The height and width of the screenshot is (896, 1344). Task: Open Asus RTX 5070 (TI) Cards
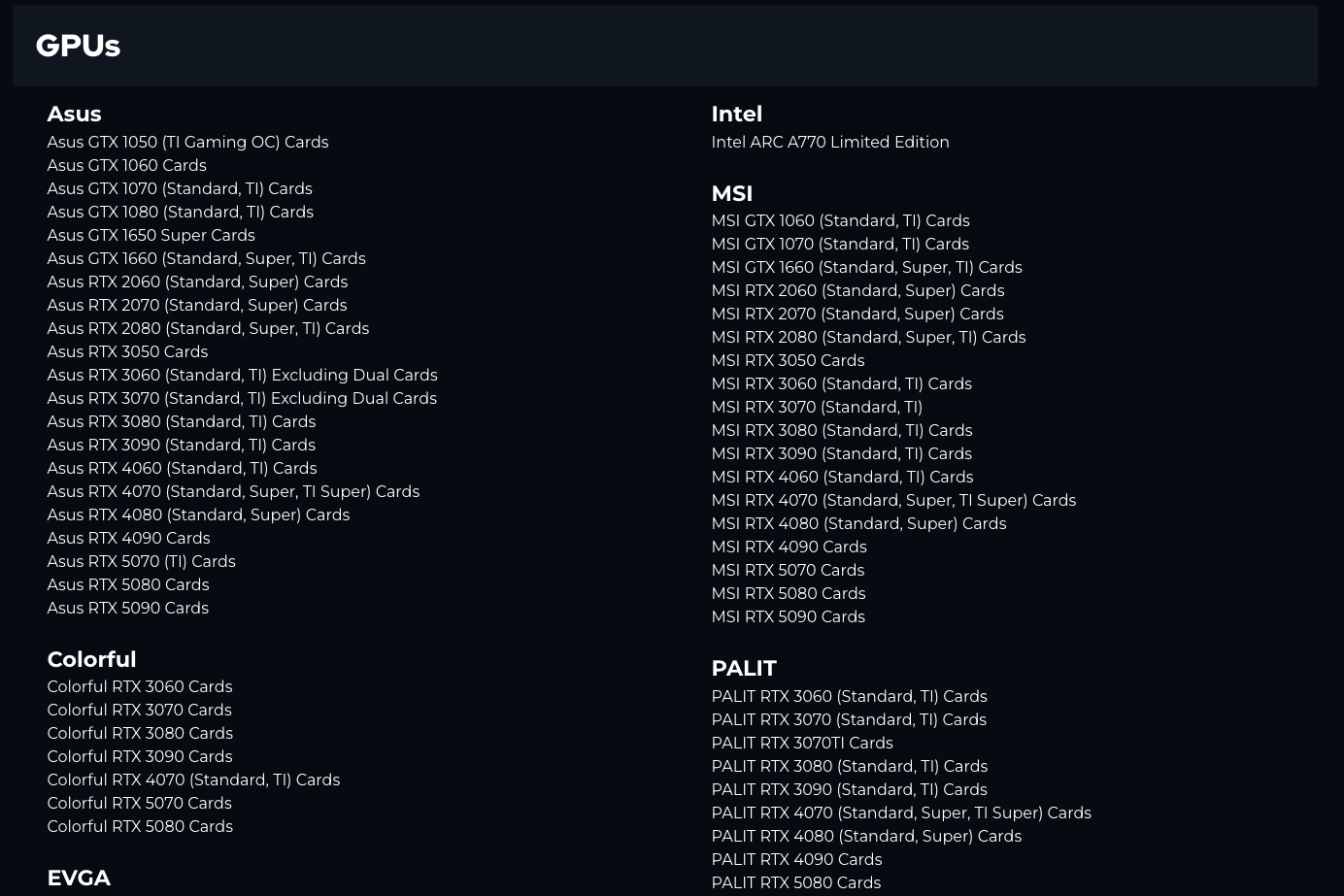(141, 561)
